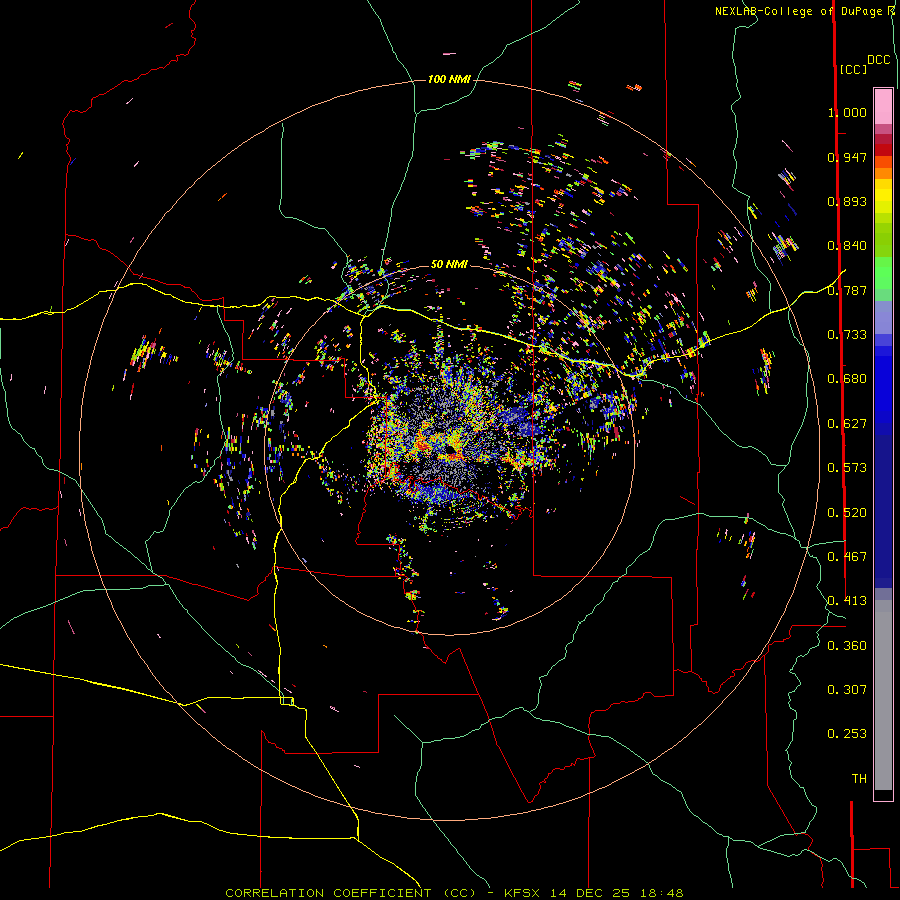Select the 0.893 value on color scale

tap(847, 201)
